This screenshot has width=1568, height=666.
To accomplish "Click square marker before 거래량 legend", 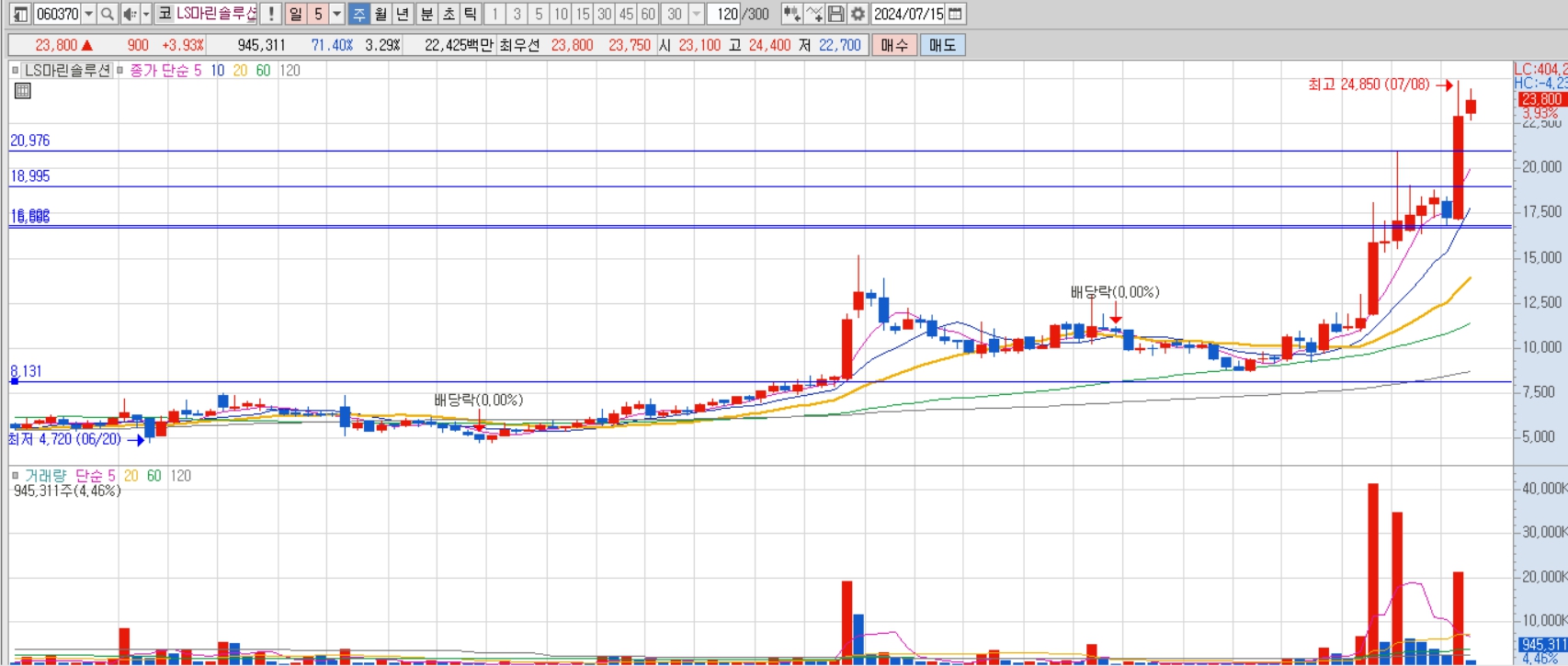I will coord(15,475).
